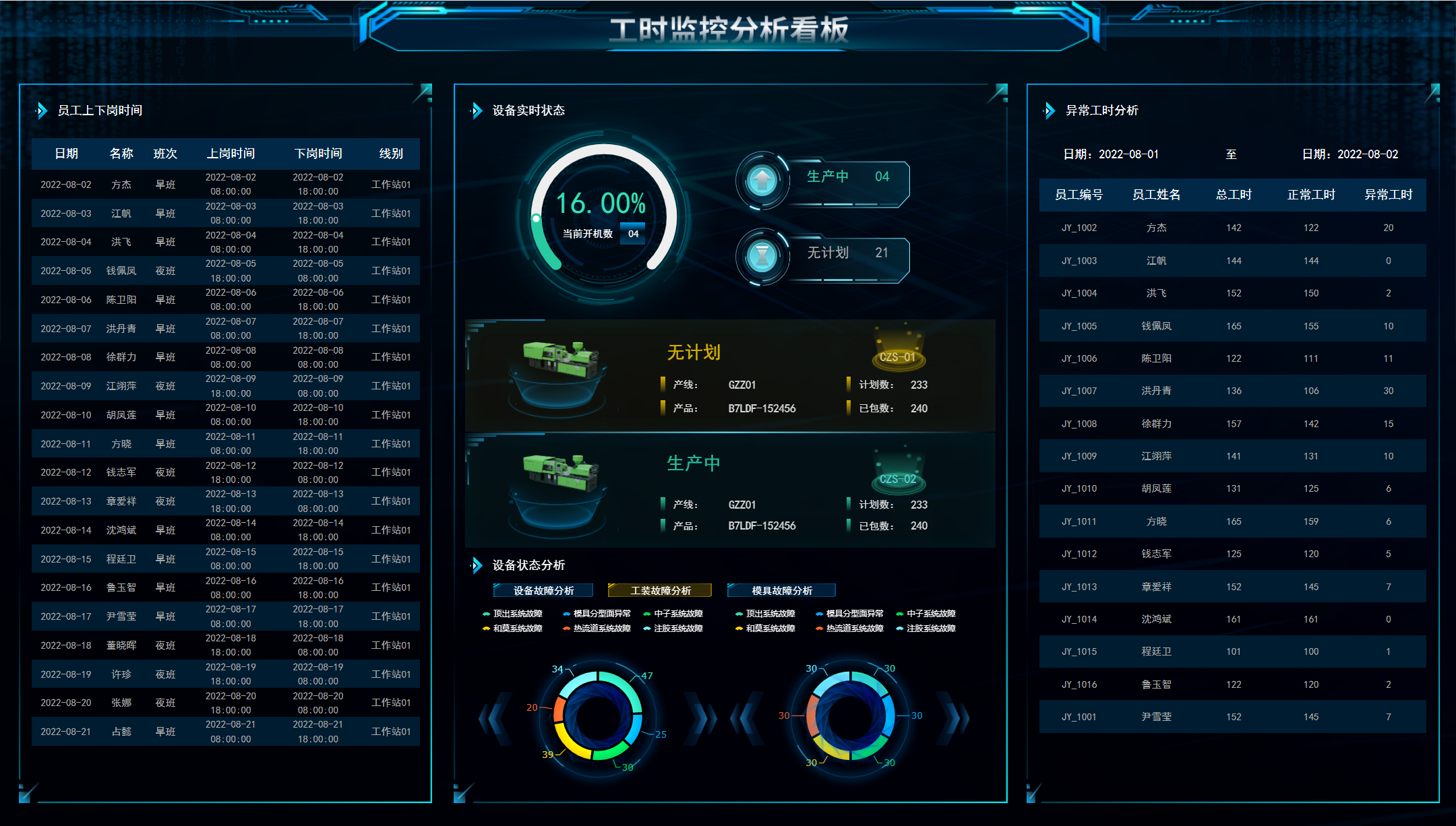1456x826 pixels.
Task: Click the right chevron after the left donut chart
Action: (x=701, y=718)
